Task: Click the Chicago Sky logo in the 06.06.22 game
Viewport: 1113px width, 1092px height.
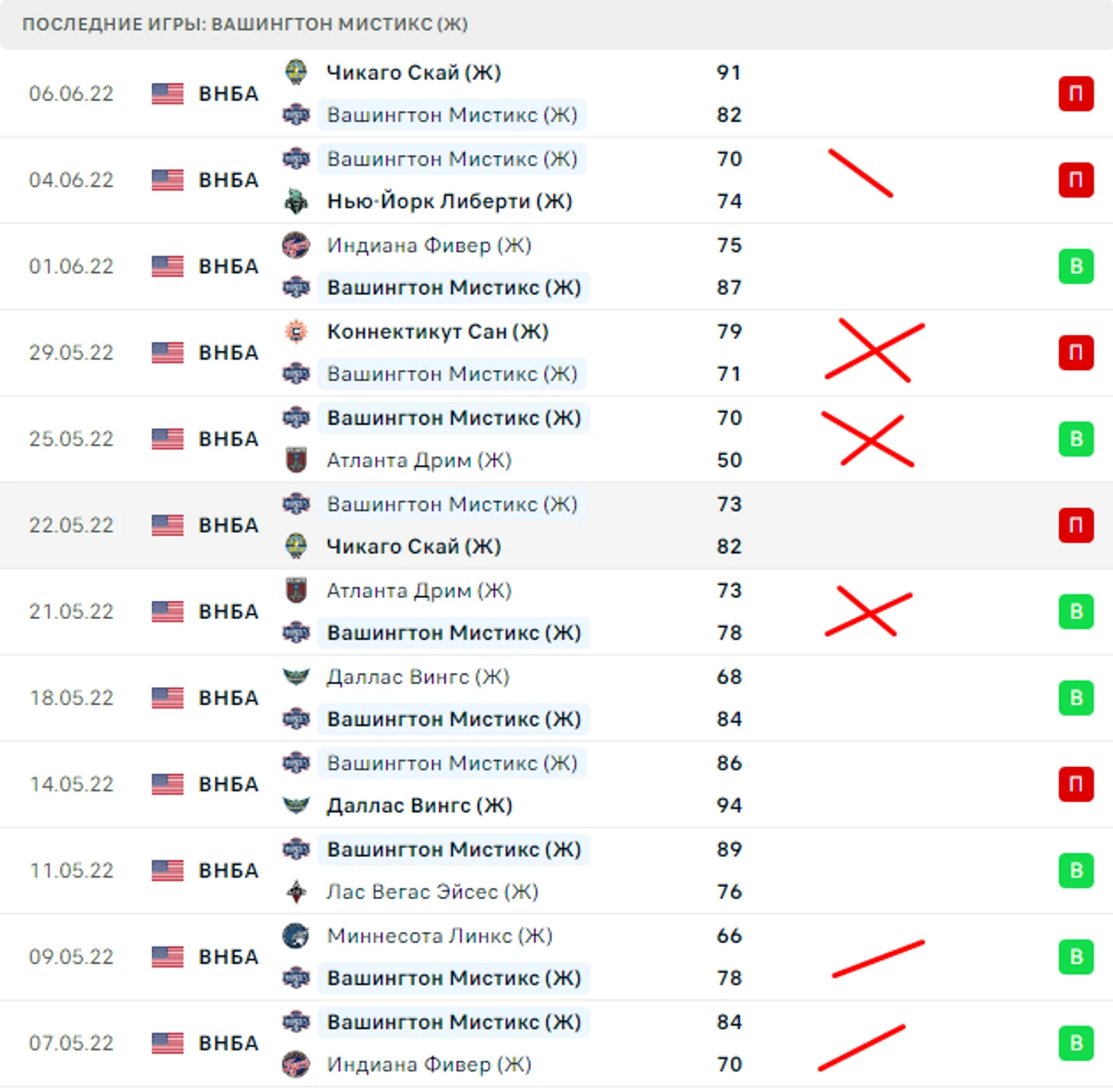Action: click(x=296, y=72)
